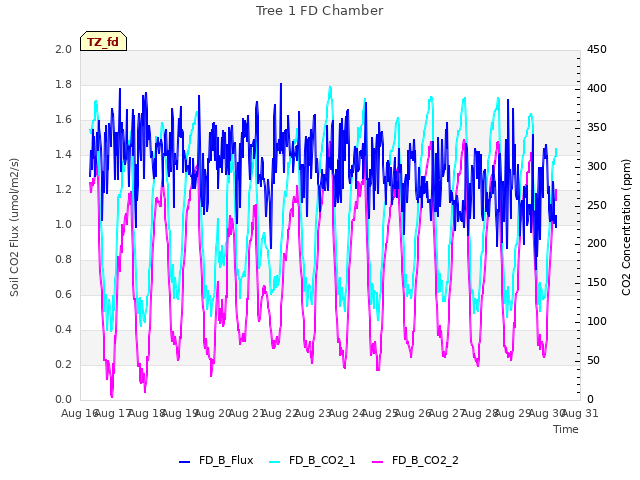Click the 450 right axis tick label
The width and height of the screenshot is (640, 480).
pos(597,50)
